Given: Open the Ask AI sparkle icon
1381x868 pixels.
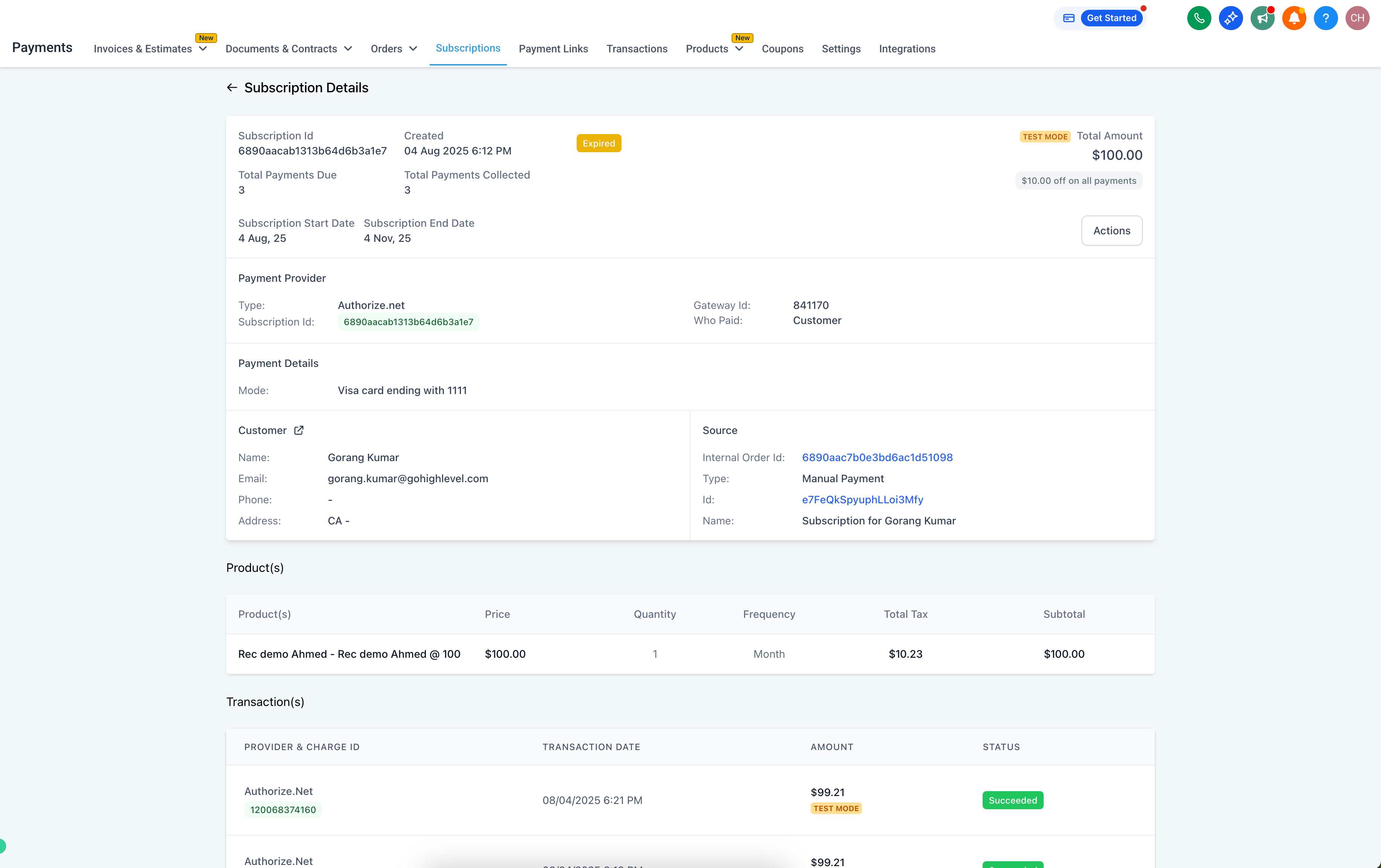Looking at the screenshot, I should tap(1230, 18).
